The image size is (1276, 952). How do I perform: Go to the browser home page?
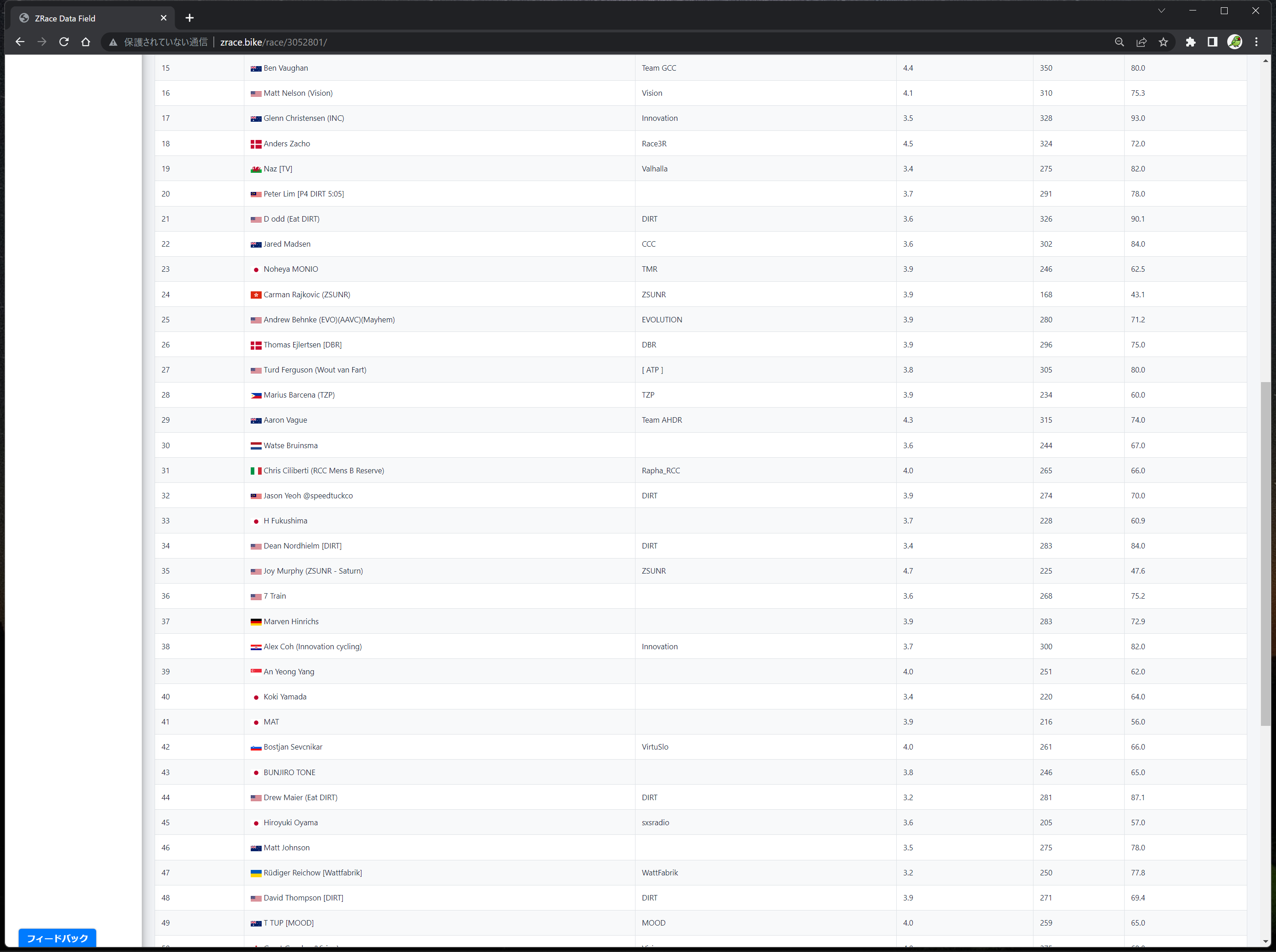pos(86,42)
